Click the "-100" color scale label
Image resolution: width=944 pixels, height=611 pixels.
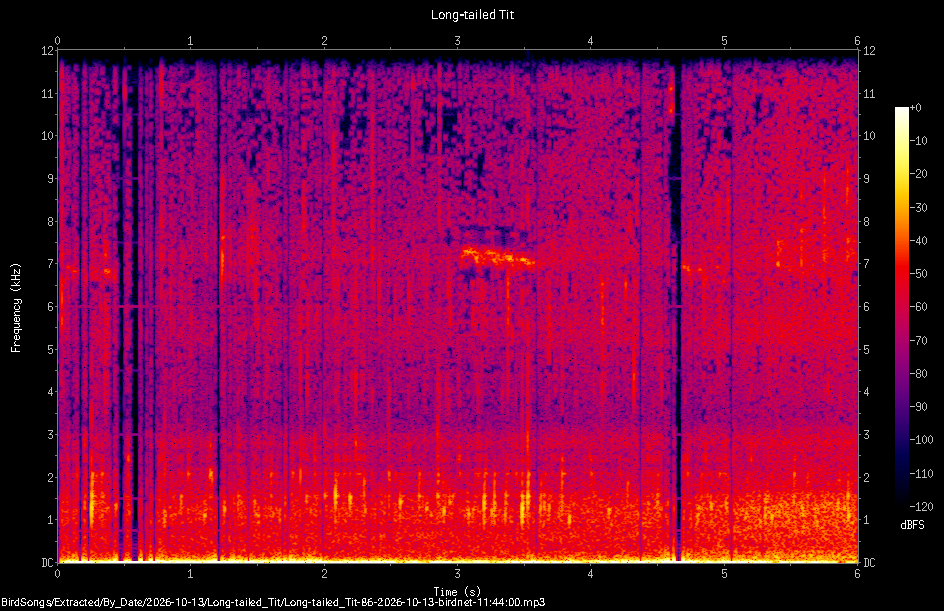pos(921,440)
